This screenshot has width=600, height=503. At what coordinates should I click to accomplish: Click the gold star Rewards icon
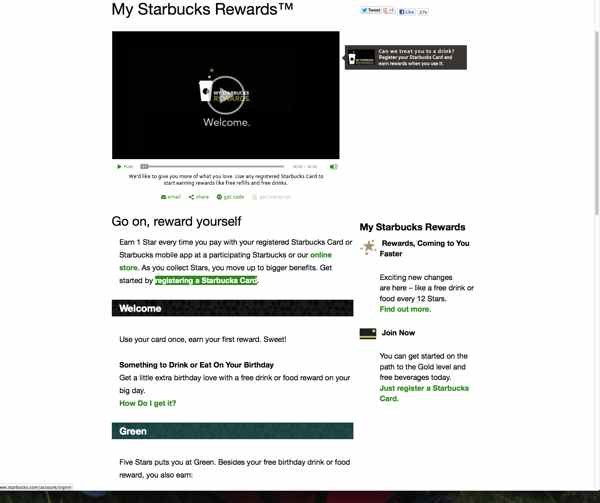[368, 247]
